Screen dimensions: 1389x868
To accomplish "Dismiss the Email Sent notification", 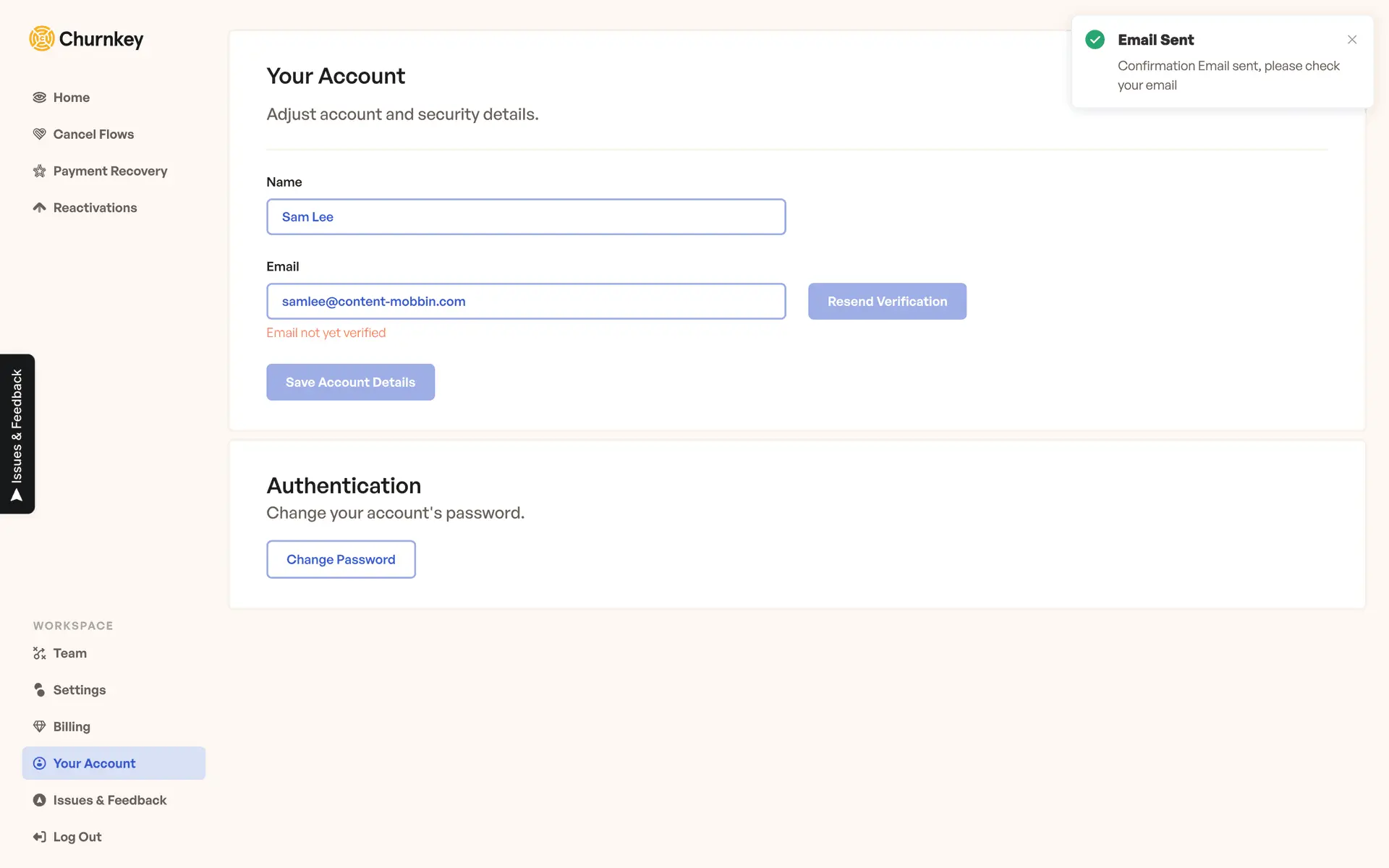I will [x=1351, y=40].
